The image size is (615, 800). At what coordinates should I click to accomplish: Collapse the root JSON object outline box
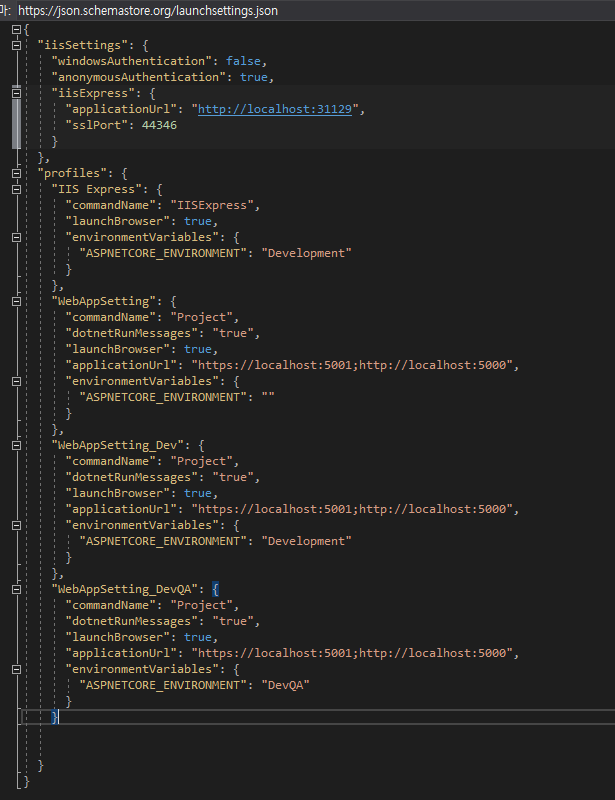pos(16,30)
